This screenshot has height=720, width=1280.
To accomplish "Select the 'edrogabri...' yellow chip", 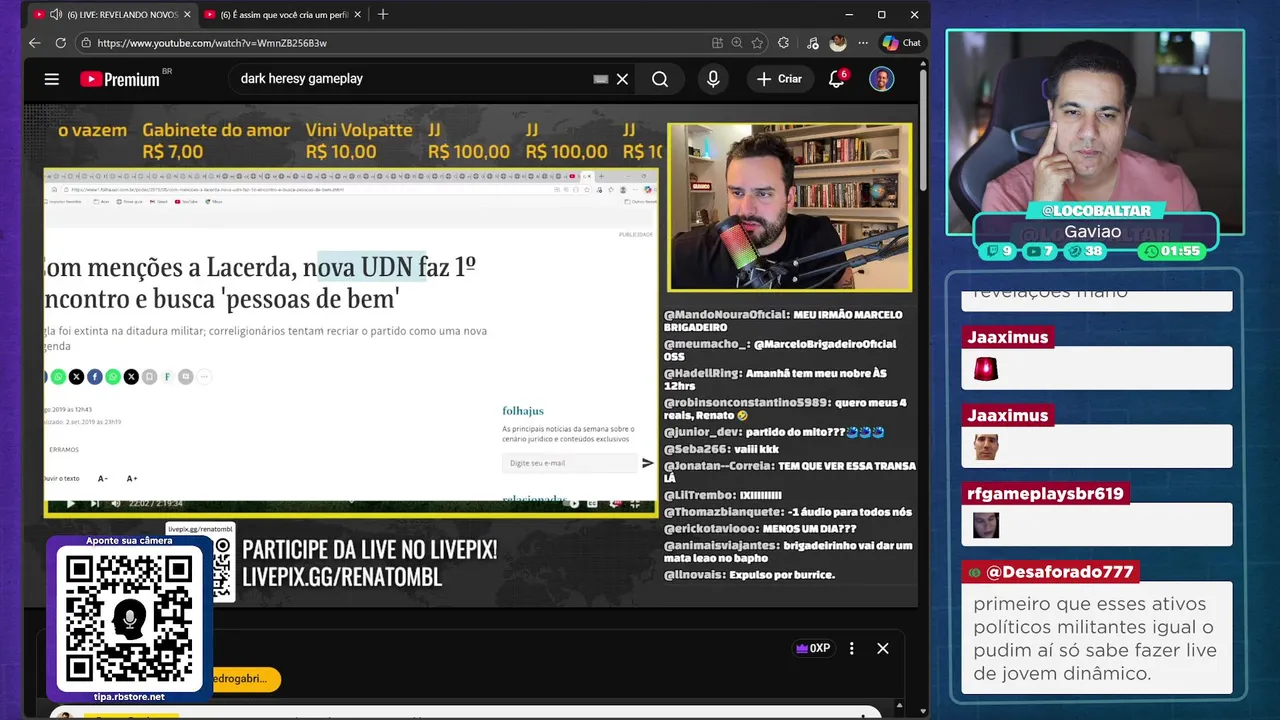I will (245, 679).
